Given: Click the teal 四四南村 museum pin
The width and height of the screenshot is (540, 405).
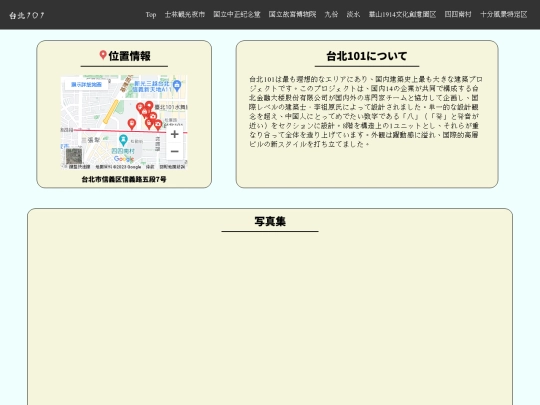Looking at the screenshot, I should click(123, 140).
